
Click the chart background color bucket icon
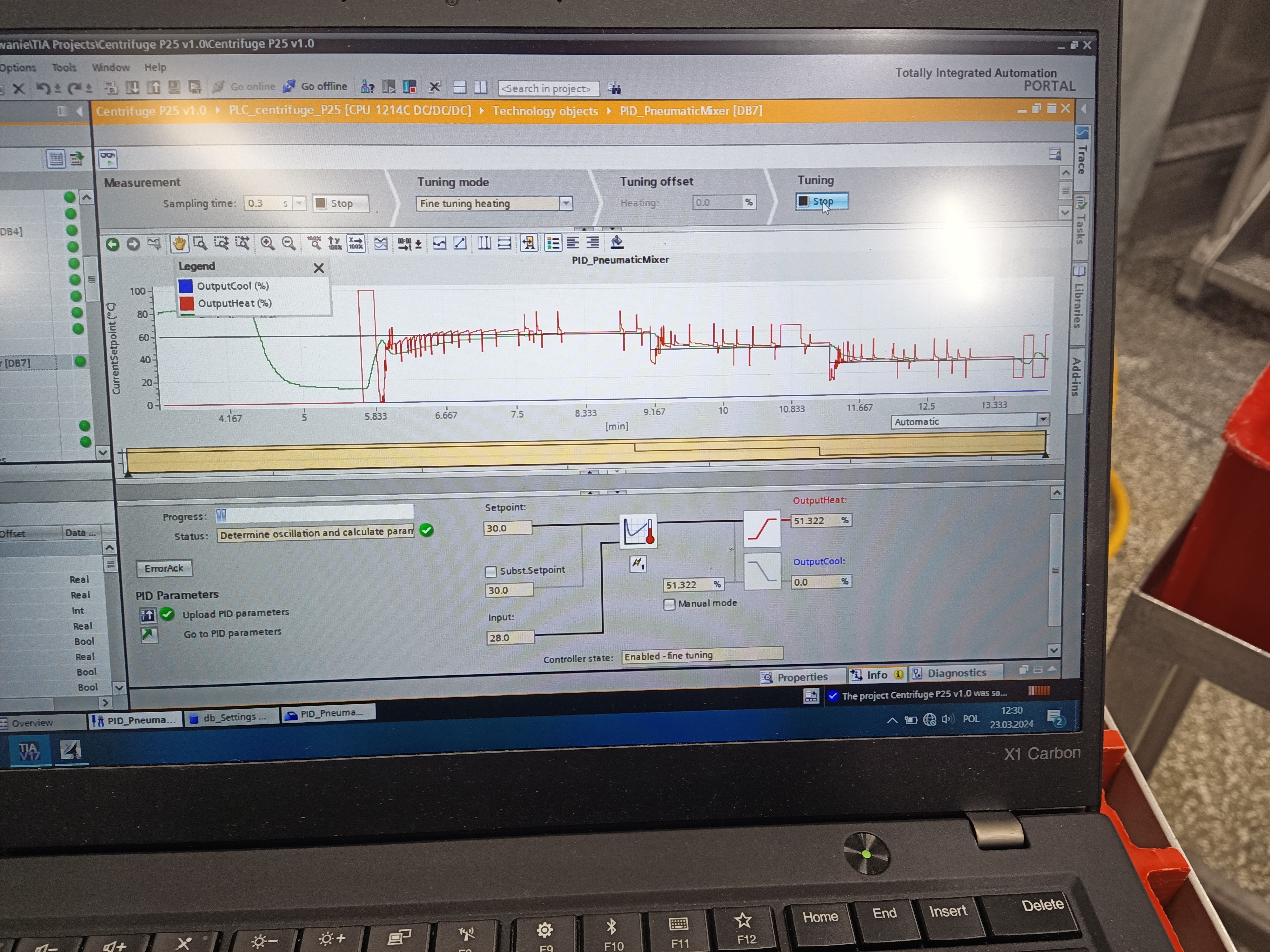(617, 242)
